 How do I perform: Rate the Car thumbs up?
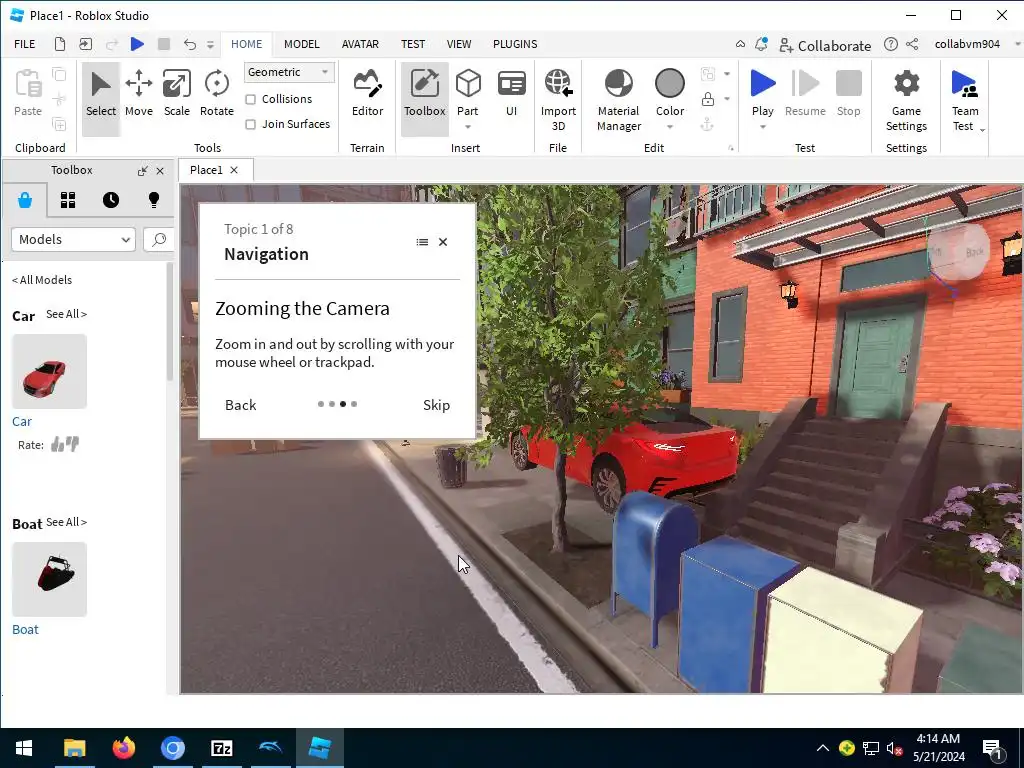click(x=57, y=445)
